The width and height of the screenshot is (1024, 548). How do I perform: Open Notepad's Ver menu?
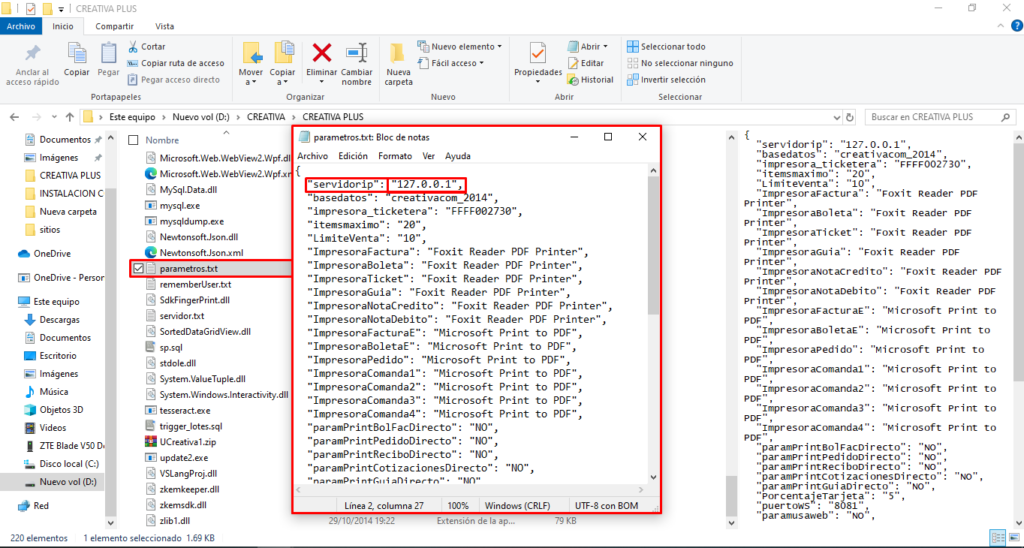coord(428,156)
